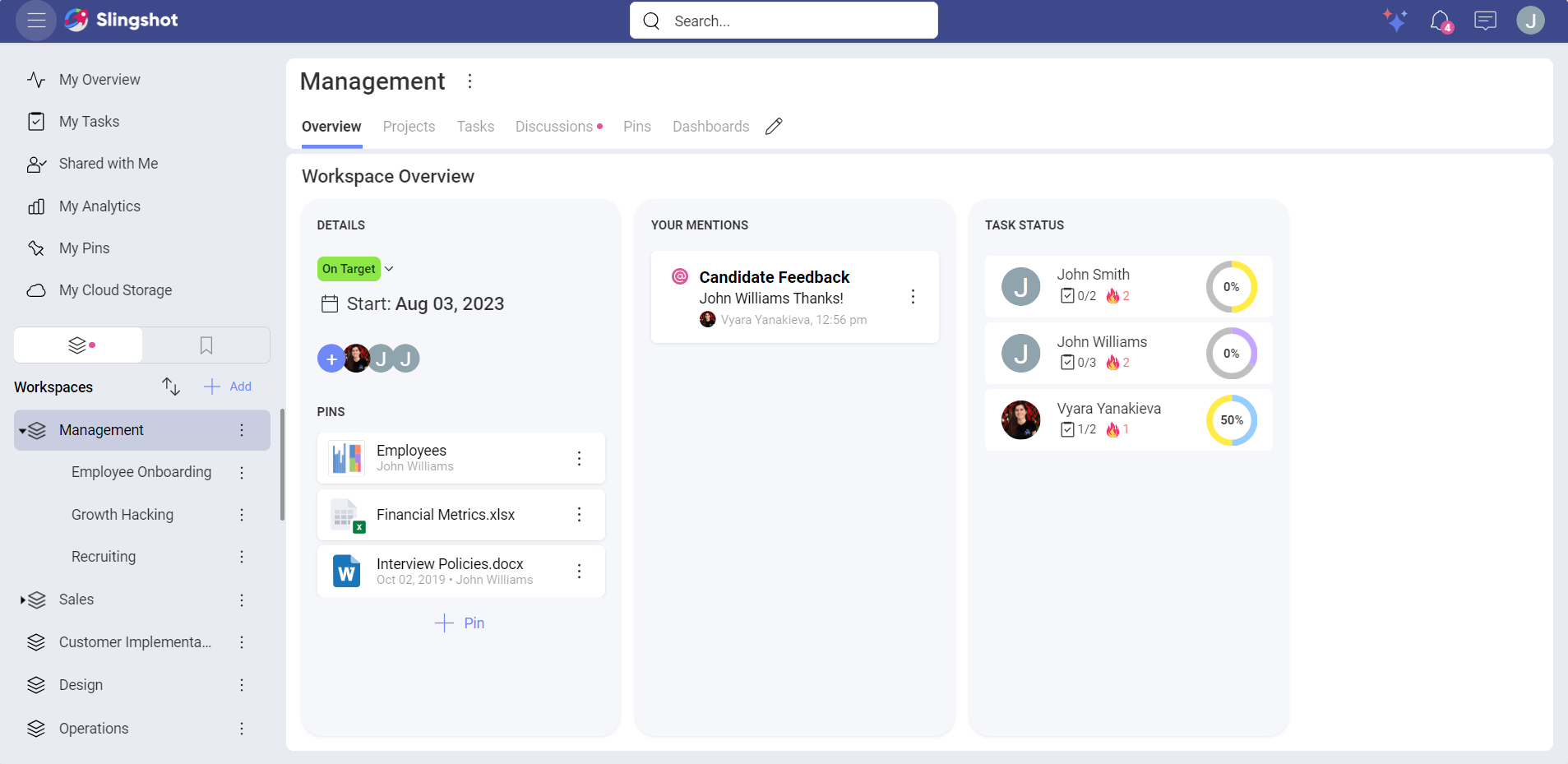Open options for Recruiting
The width and height of the screenshot is (1568, 764).
click(242, 557)
